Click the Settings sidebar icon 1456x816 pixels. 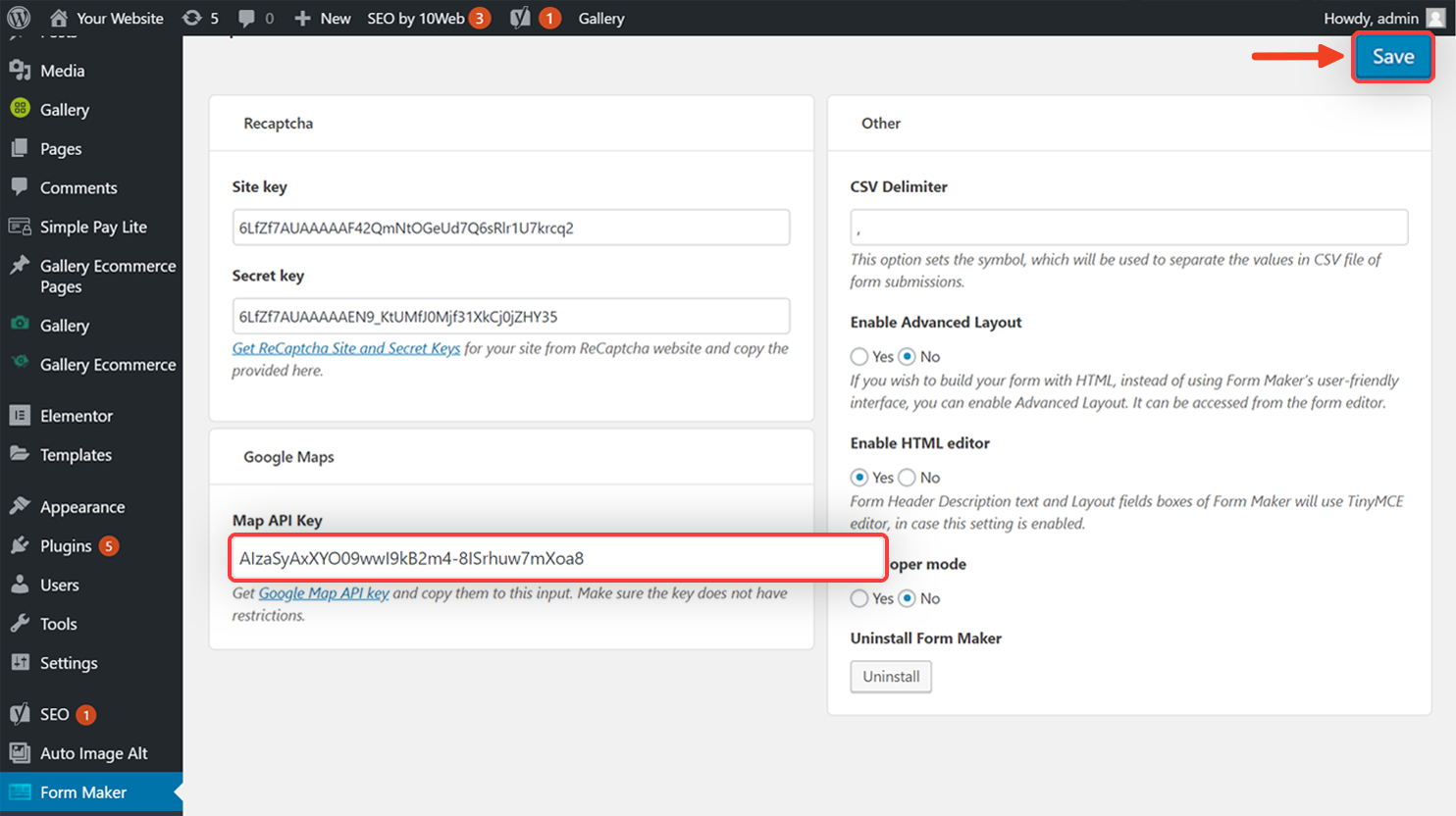[20, 662]
